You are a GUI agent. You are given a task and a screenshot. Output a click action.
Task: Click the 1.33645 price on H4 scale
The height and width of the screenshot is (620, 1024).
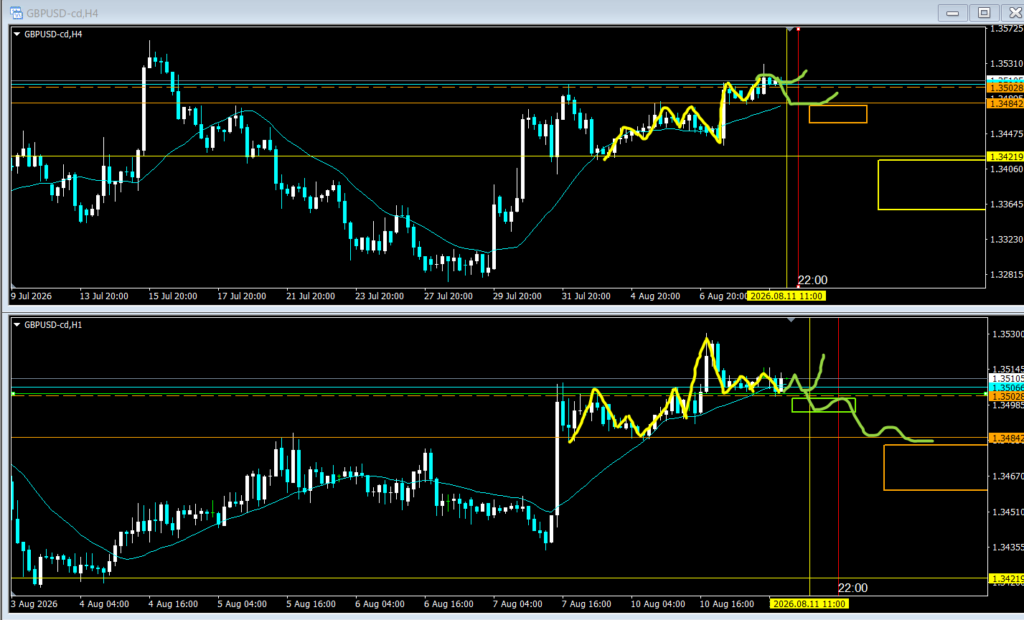[1006, 204]
